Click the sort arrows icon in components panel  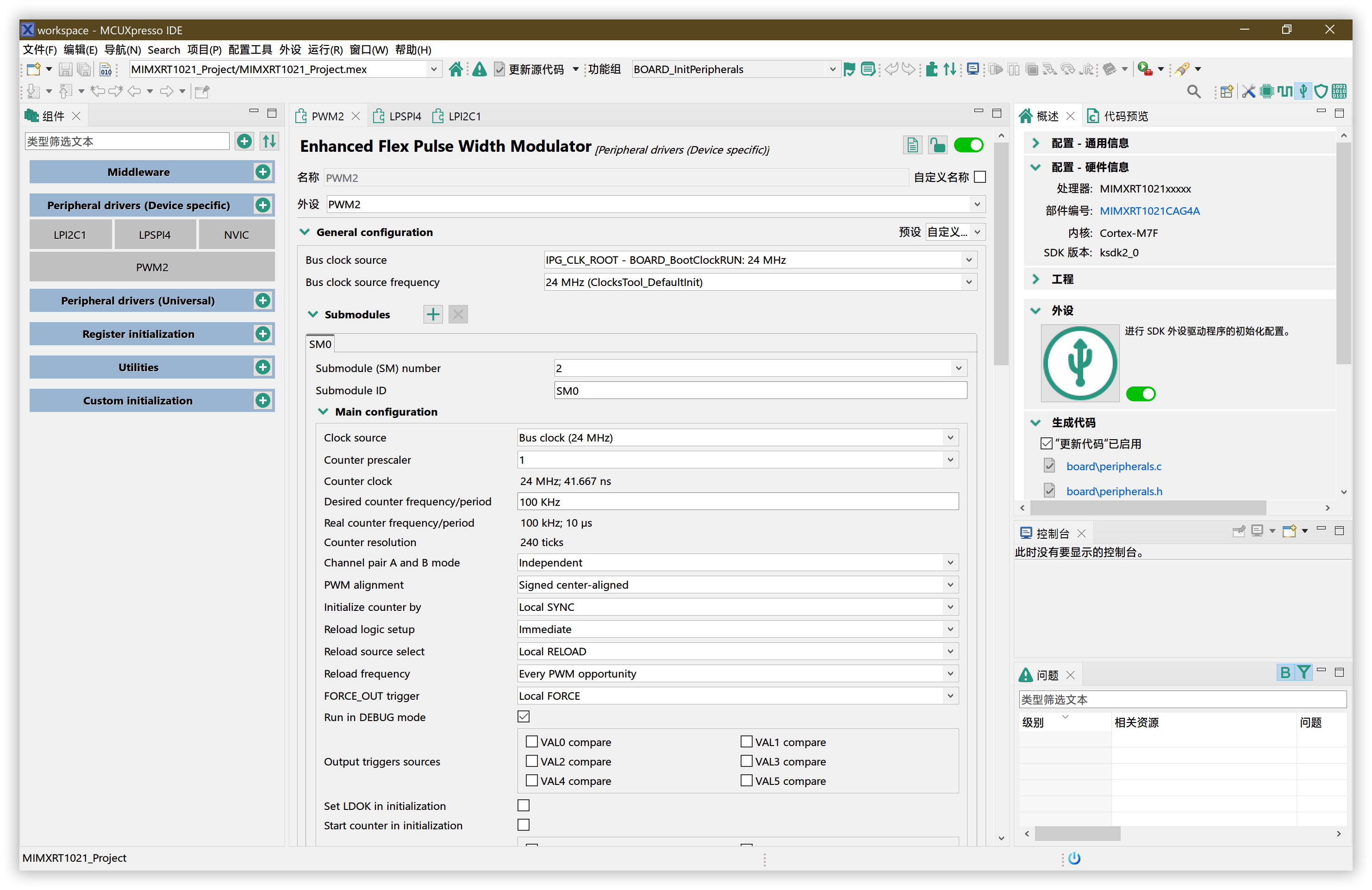click(x=269, y=141)
